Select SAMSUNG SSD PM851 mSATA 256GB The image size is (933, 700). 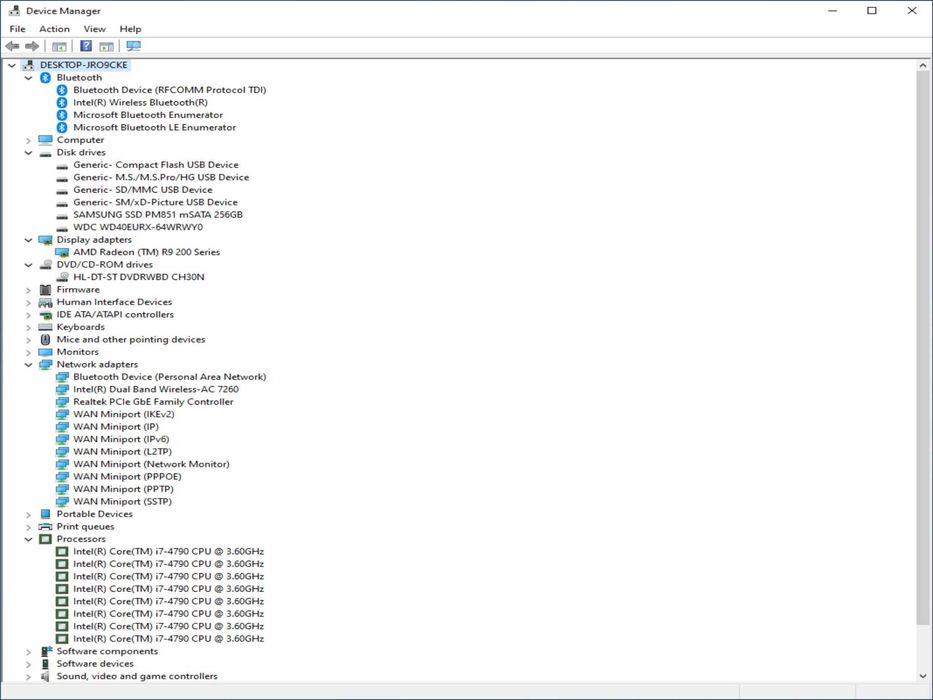[x=158, y=214]
